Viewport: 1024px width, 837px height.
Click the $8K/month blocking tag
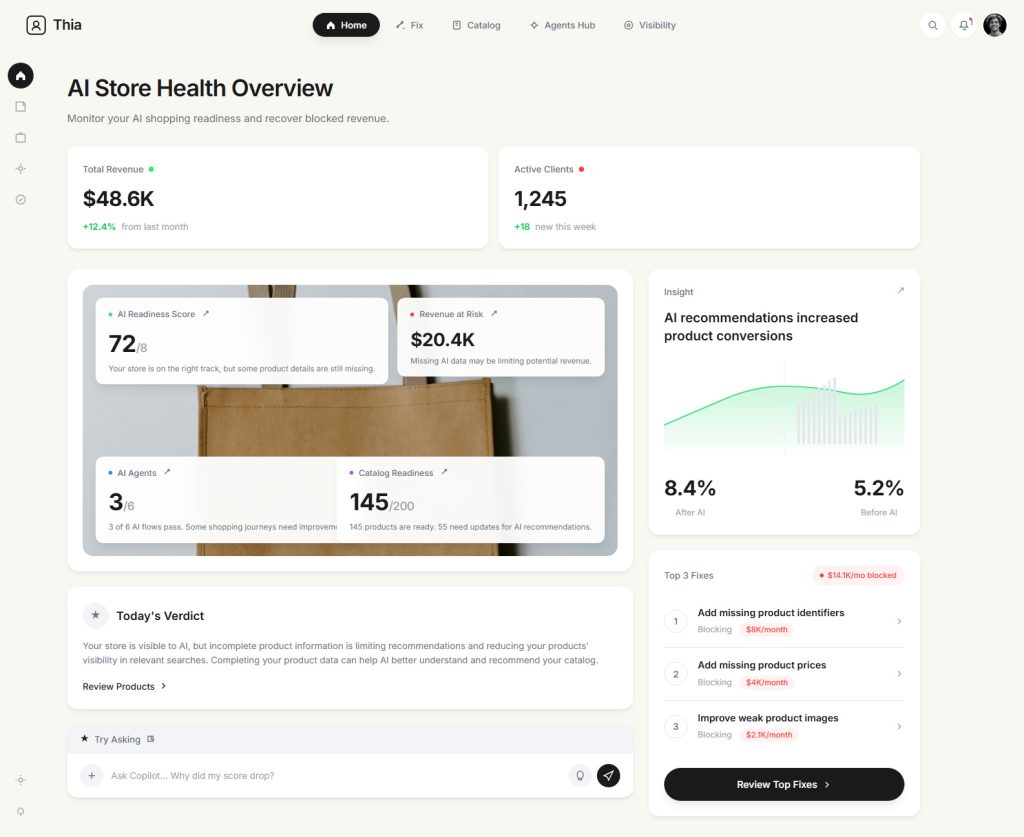[x=767, y=629]
